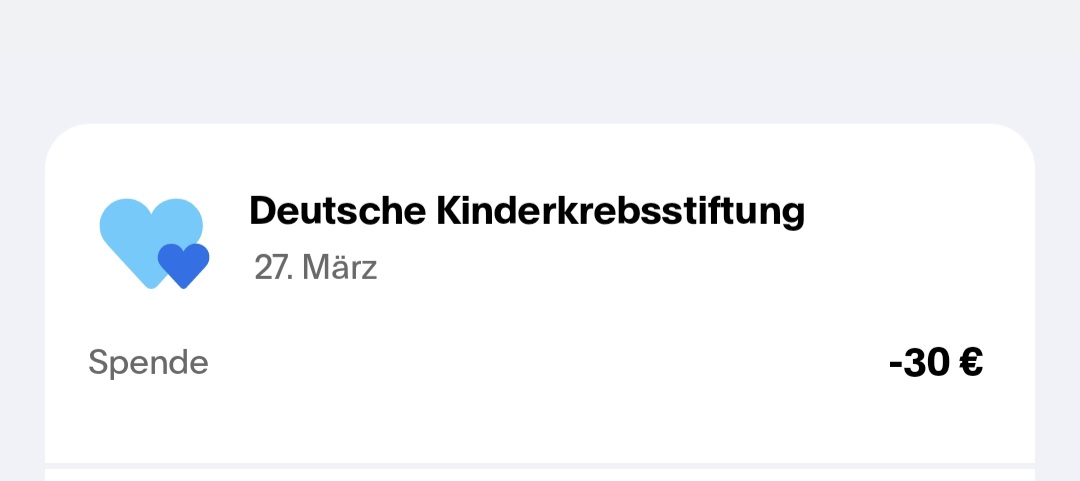Tap the double-heart donation icon
The height and width of the screenshot is (481, 1080).
(154, 243)
